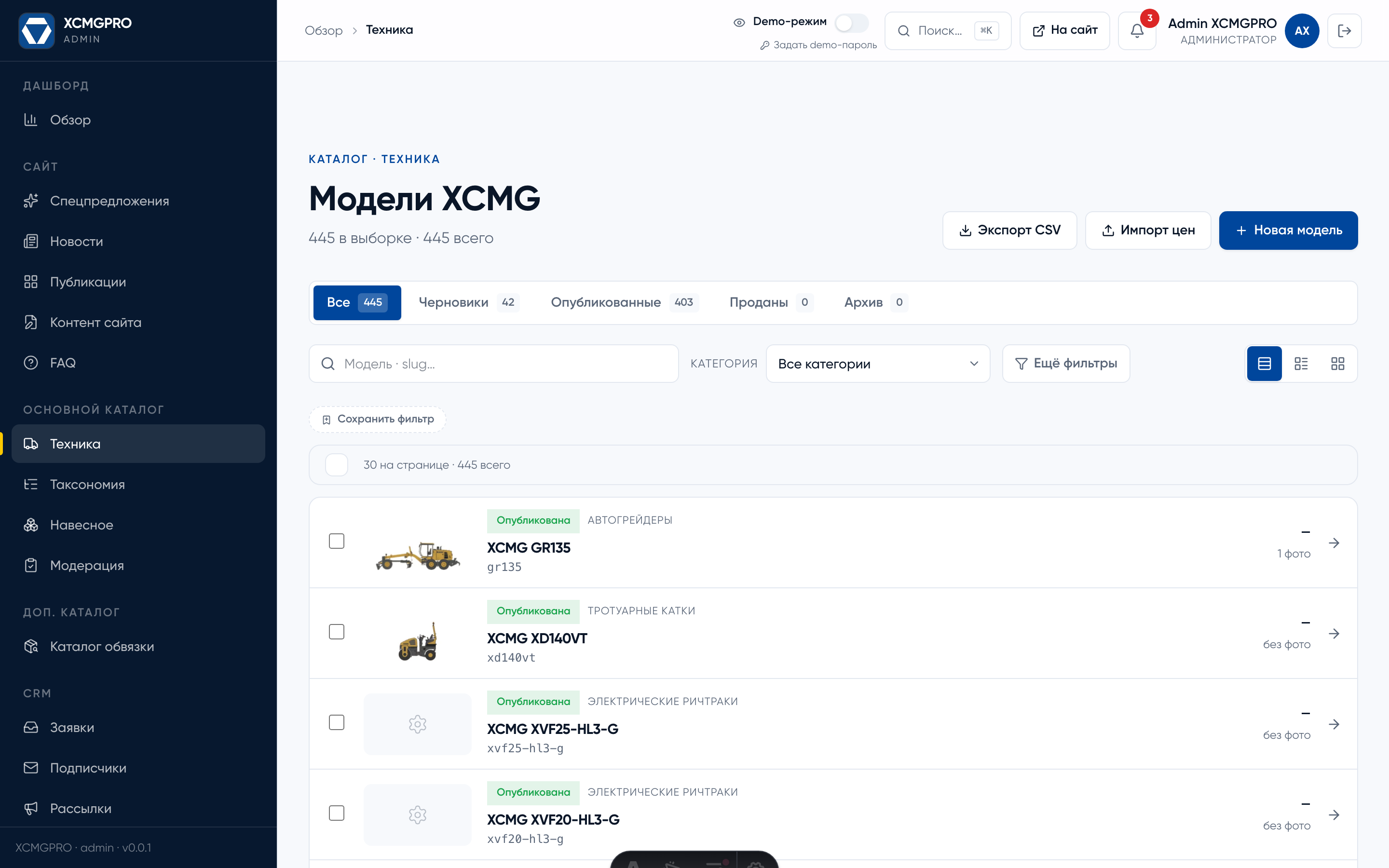Screen dimensions: 1389x868
Task: Focus the Модель · slug search field
Action: (493, 364)
